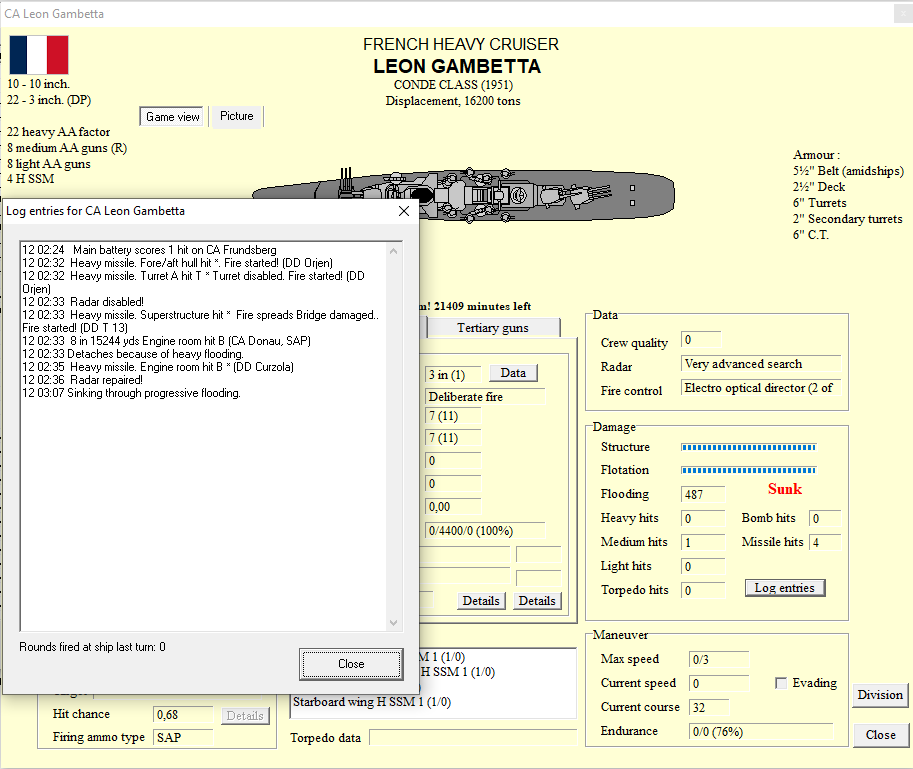Click the French flag icon
This screenshot has width=913, height=769.
click(38, 55)
